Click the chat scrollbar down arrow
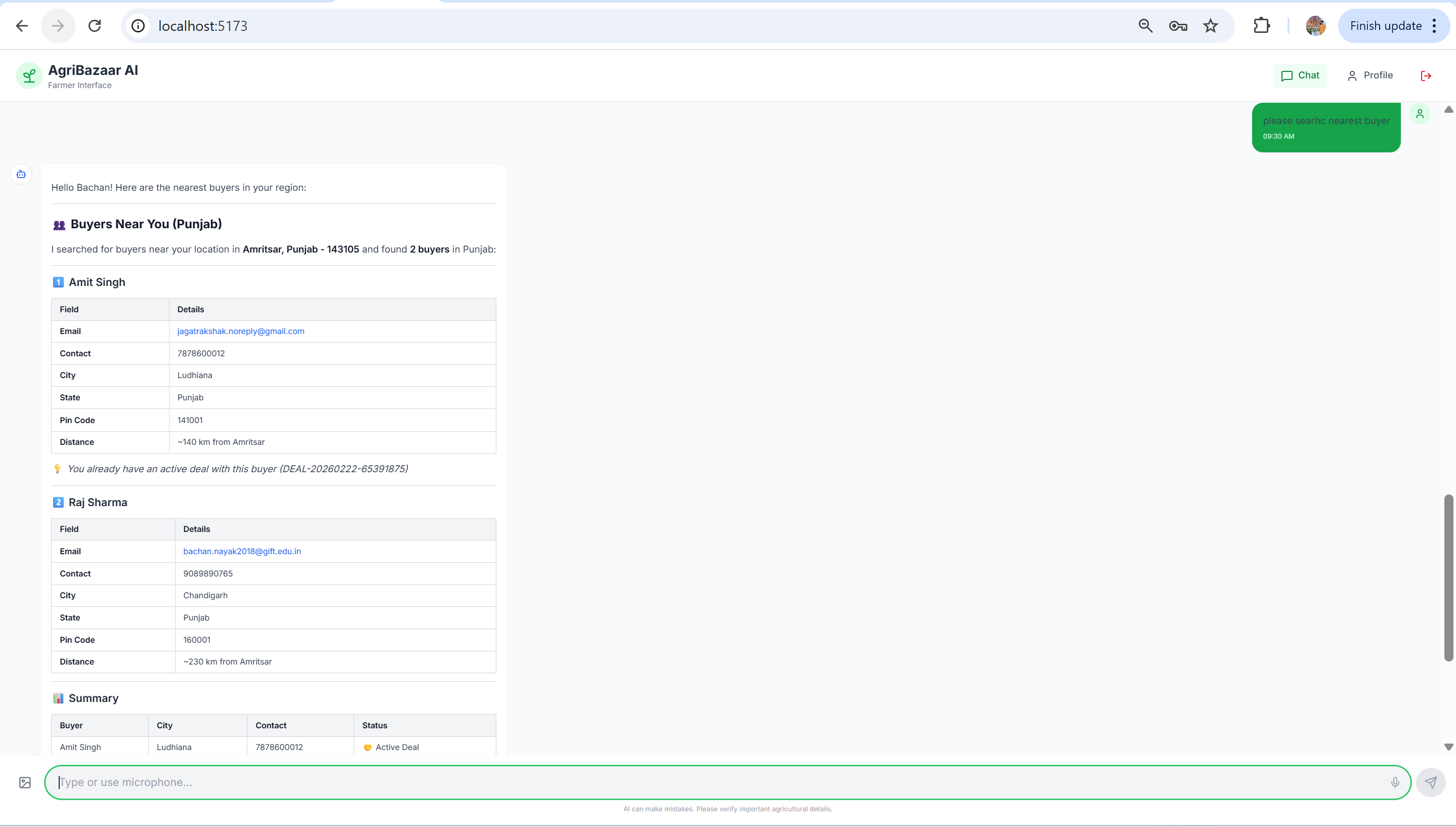Viewport: 1456px width, 827px height. (1448, 747)
